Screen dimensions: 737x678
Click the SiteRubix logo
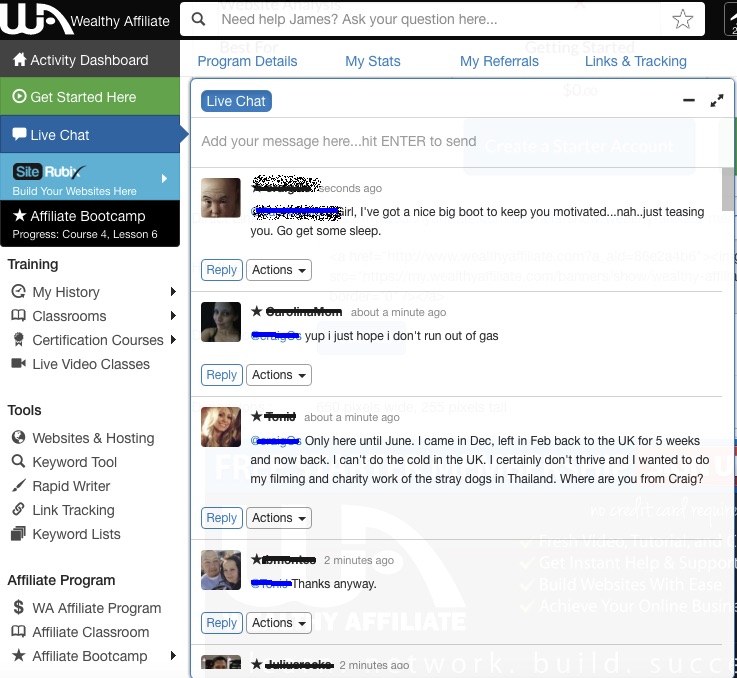point(49,172)
